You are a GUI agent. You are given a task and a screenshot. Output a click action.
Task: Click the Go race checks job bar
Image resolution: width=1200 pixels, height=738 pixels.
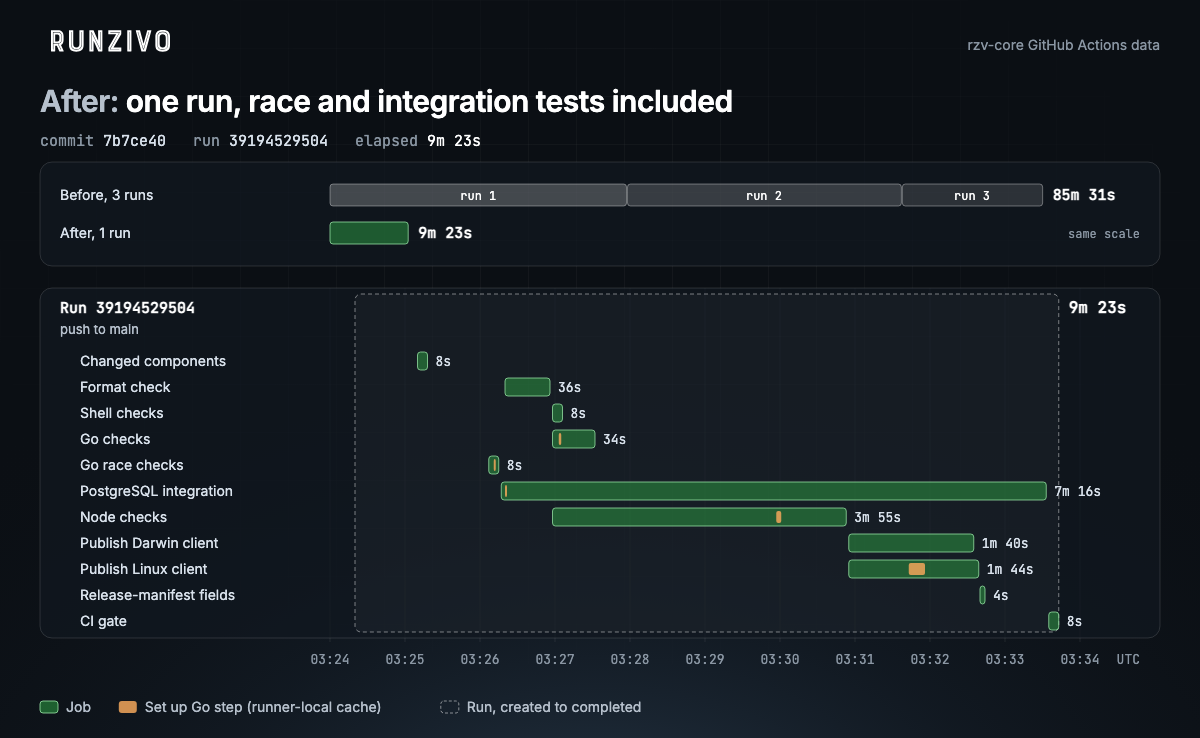click(x=493, y=465)
